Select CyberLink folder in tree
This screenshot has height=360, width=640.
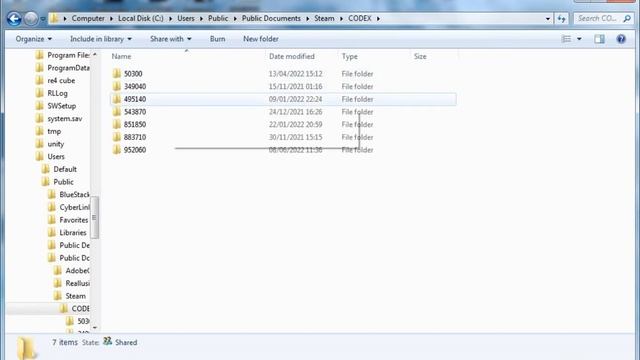coord(69,207)
